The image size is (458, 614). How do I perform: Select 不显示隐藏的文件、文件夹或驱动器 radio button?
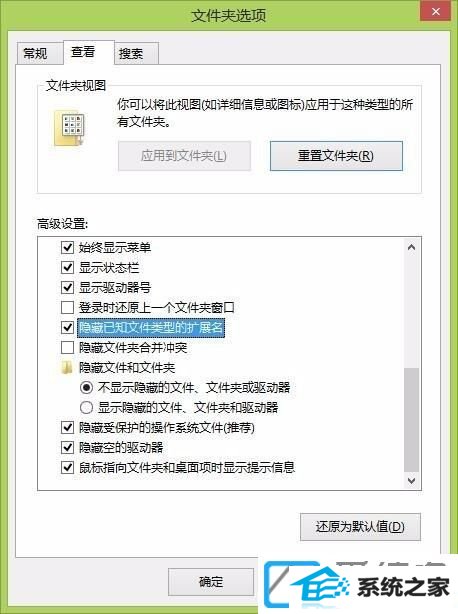[86, 387]
